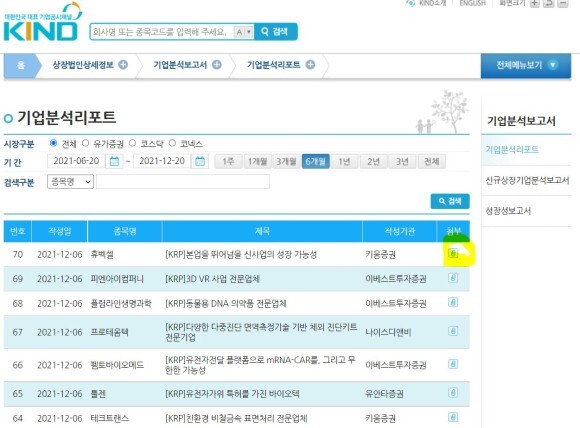Open report titled 본업을 뛰어넘을 신사업의 성장 가능성

[241, 255]
